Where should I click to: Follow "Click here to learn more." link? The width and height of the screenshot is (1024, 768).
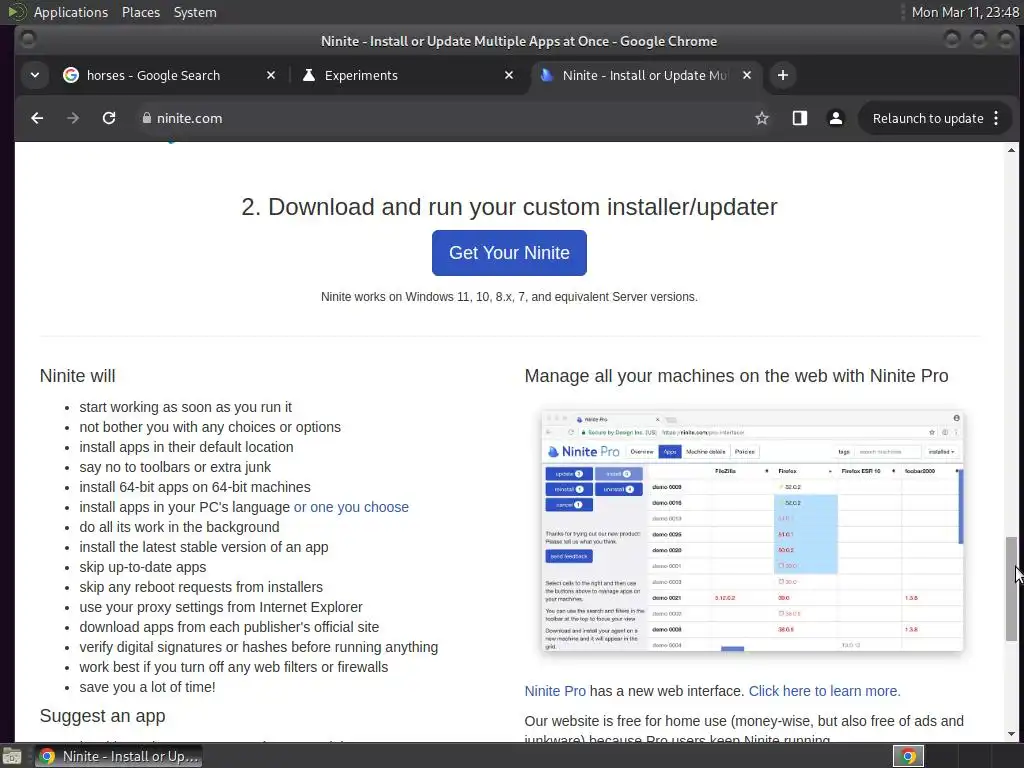(x=824, y=691)
